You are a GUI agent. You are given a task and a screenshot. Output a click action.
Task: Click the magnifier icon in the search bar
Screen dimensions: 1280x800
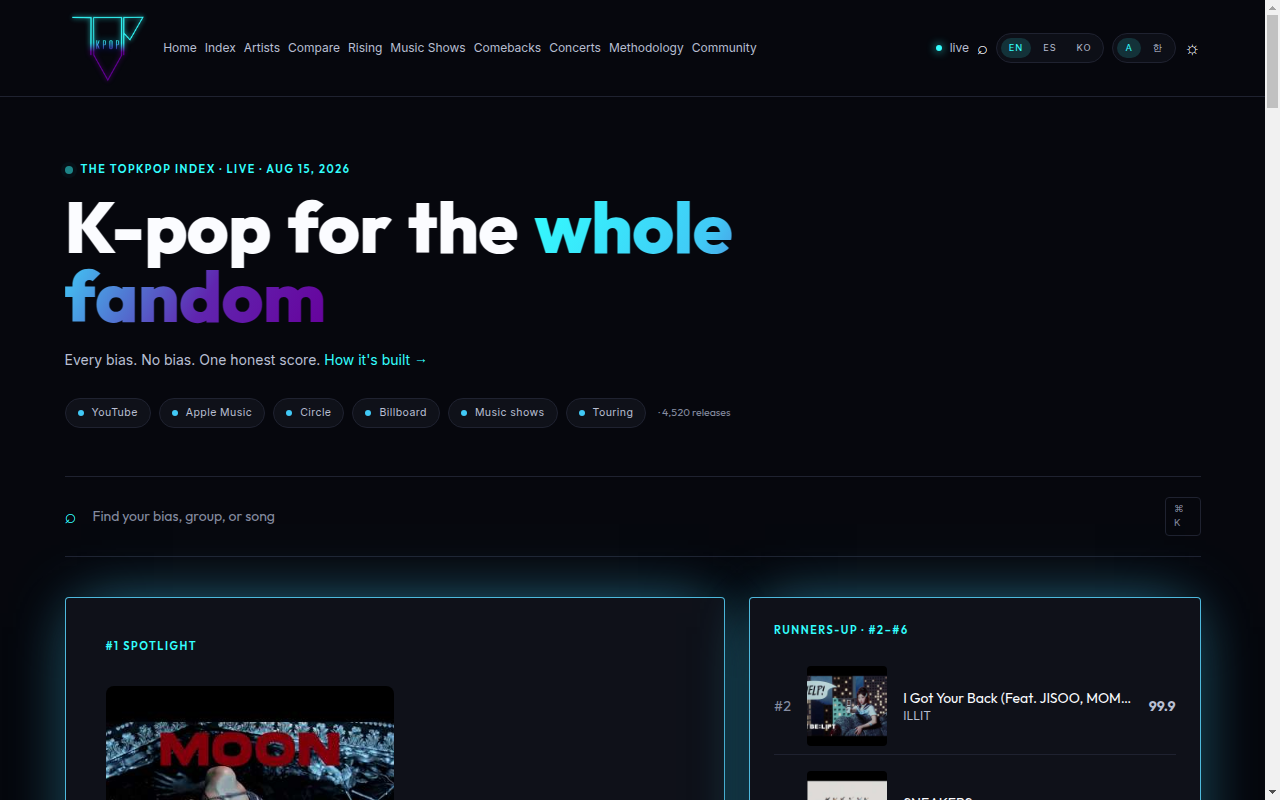(x=71, y=518)
